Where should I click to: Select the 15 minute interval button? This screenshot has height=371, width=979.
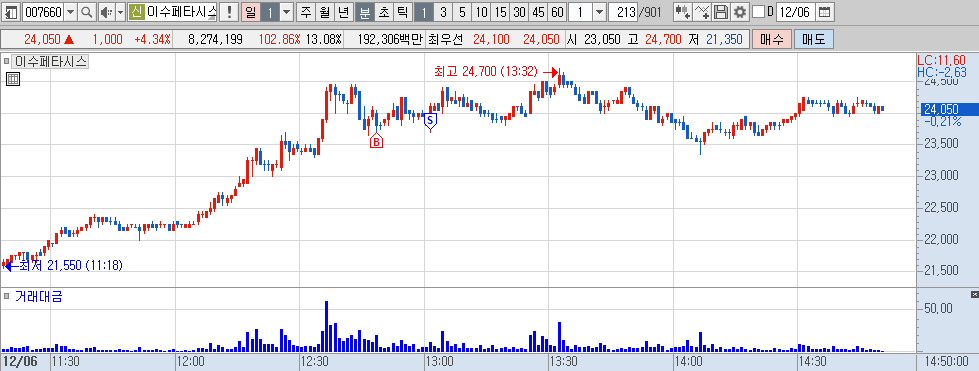coord(500,12)
